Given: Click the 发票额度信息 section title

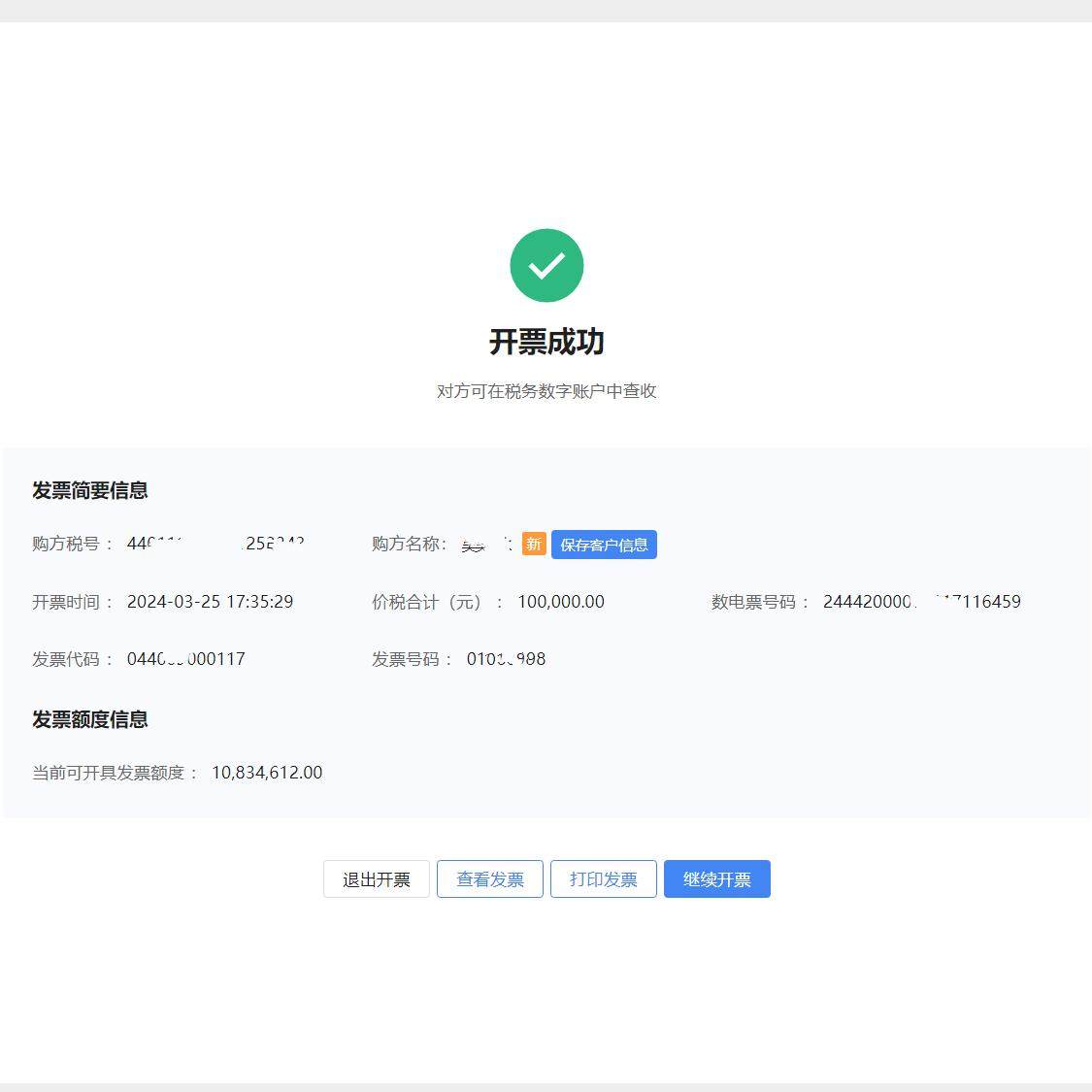Looking at the screenshot, I should [88, 719].
